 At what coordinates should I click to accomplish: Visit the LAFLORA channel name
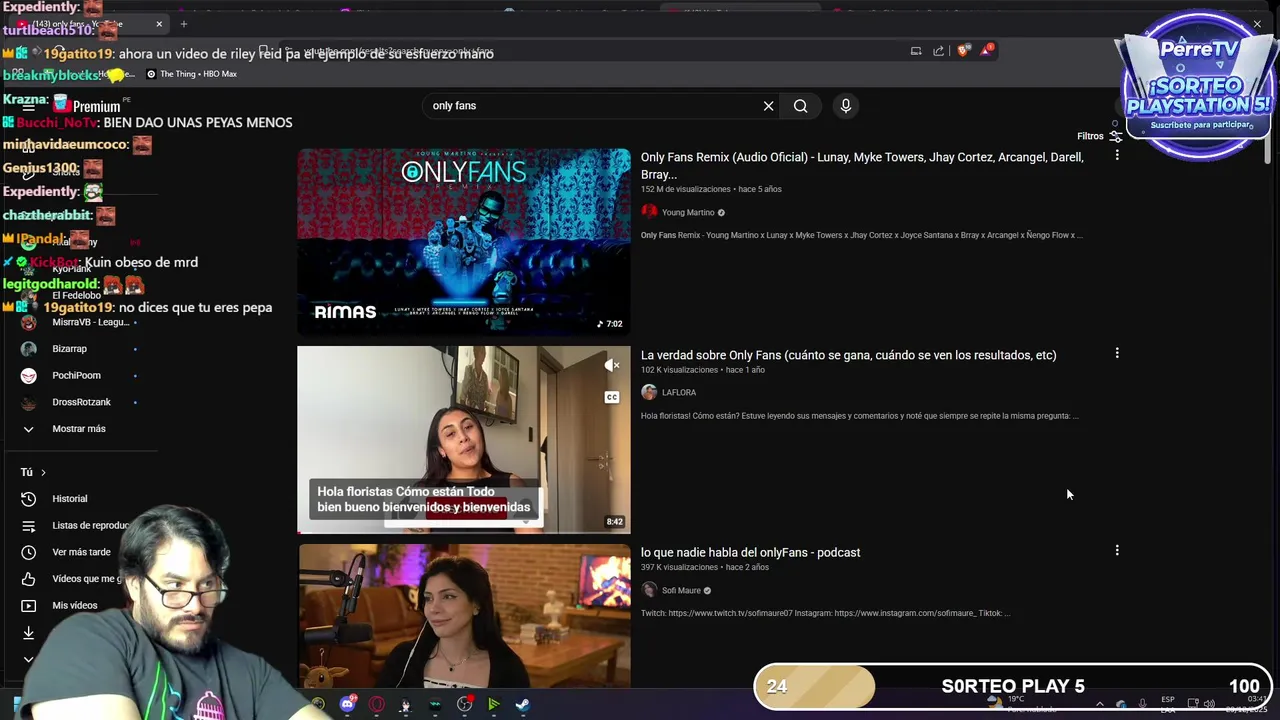[x=679, y=392]
